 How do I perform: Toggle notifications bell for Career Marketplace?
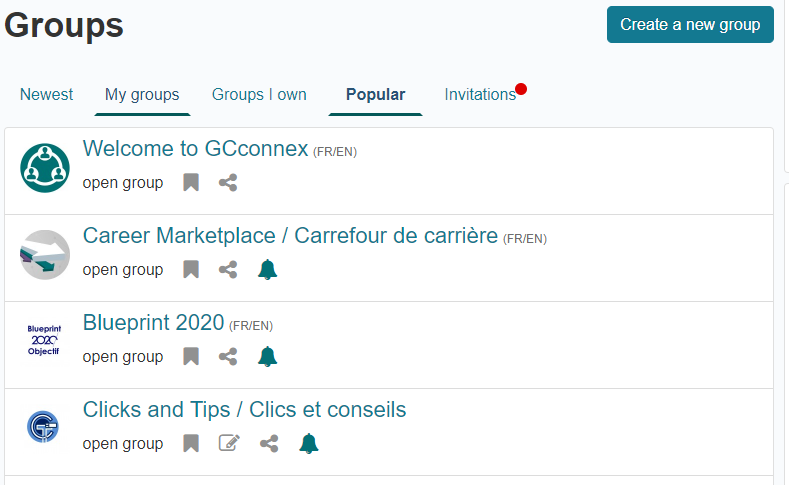pyautogui.click(x=267, y=269)
